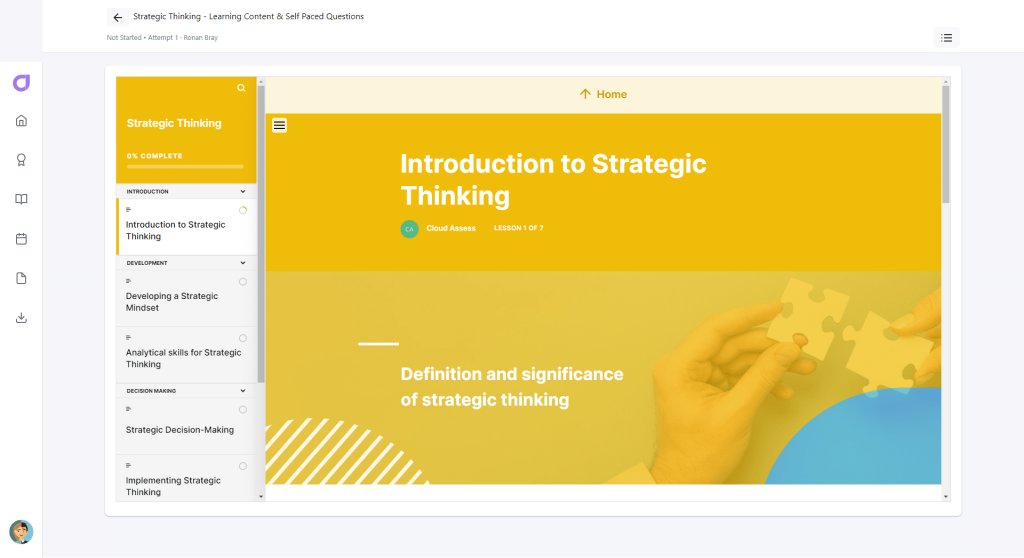Open the award badge icon in the sidebar

point(22,160)
